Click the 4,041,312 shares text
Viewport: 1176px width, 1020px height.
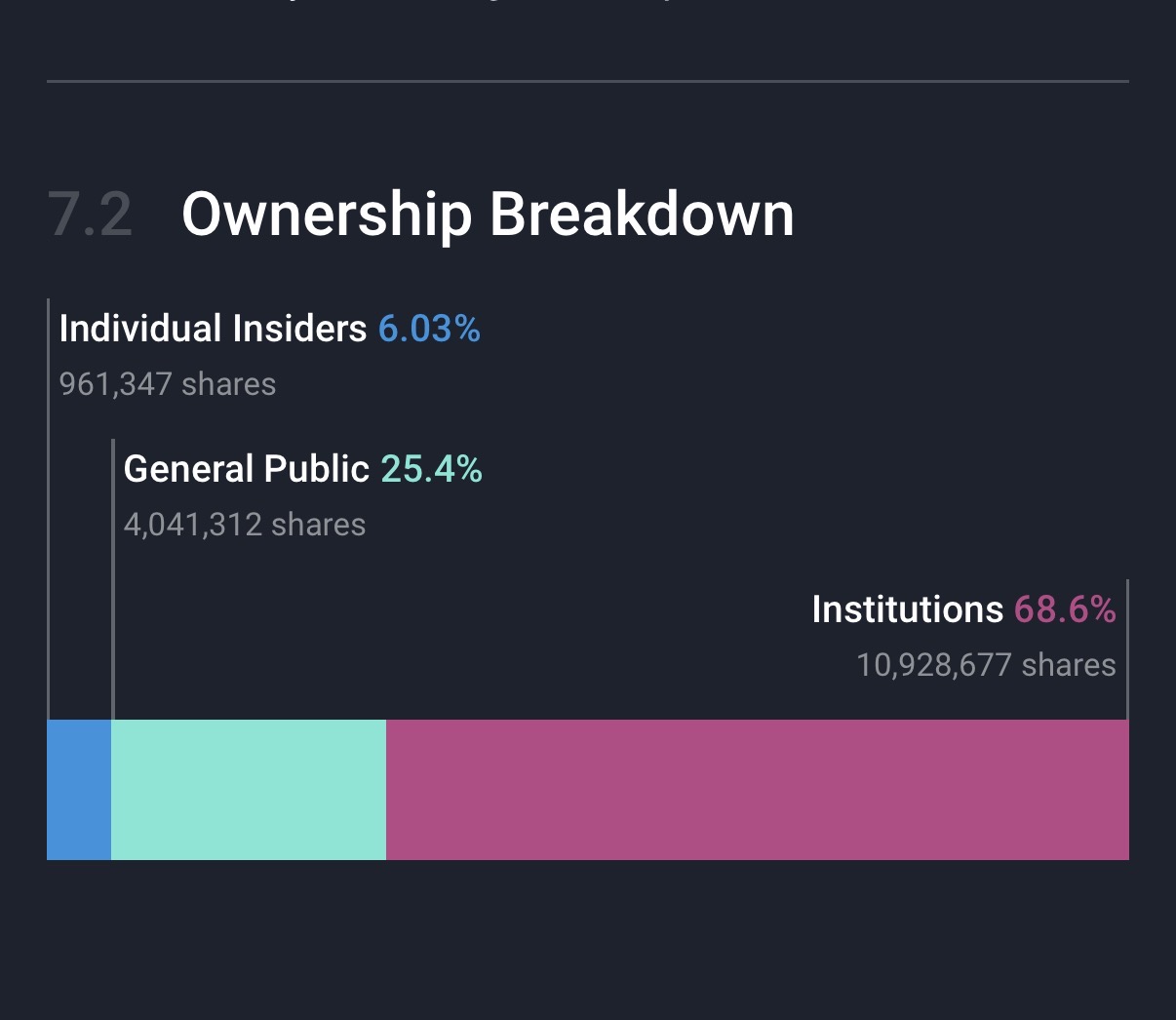click(x=245, y=525)
